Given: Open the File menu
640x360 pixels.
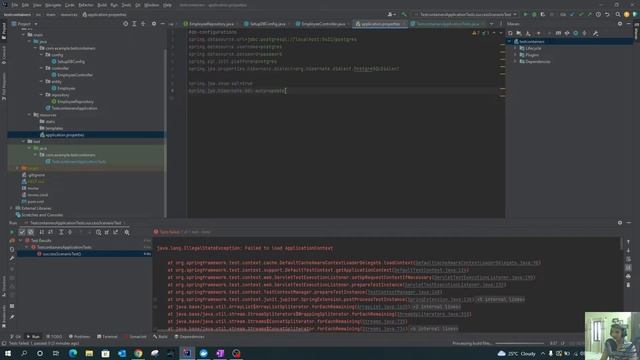Looking at the screenshot, I should (15, 5).
